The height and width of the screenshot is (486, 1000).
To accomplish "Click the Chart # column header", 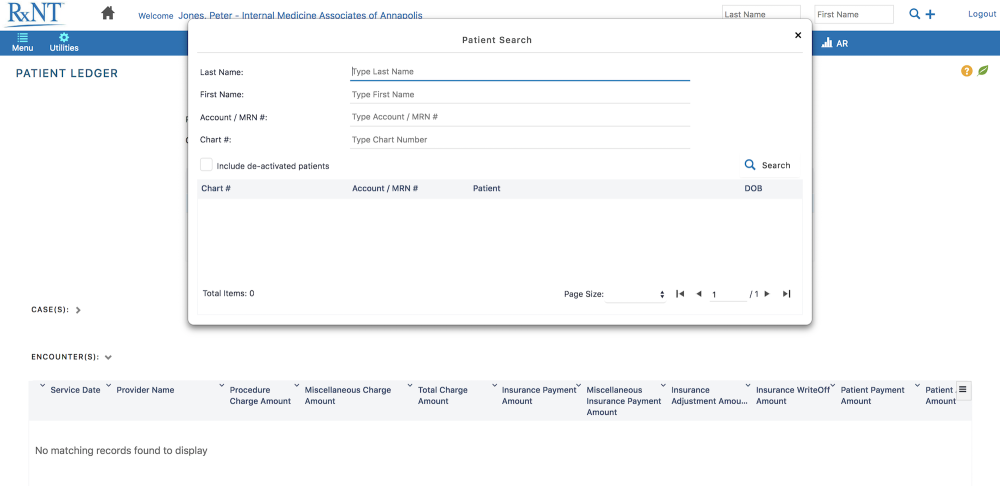I will coord(216,189).
